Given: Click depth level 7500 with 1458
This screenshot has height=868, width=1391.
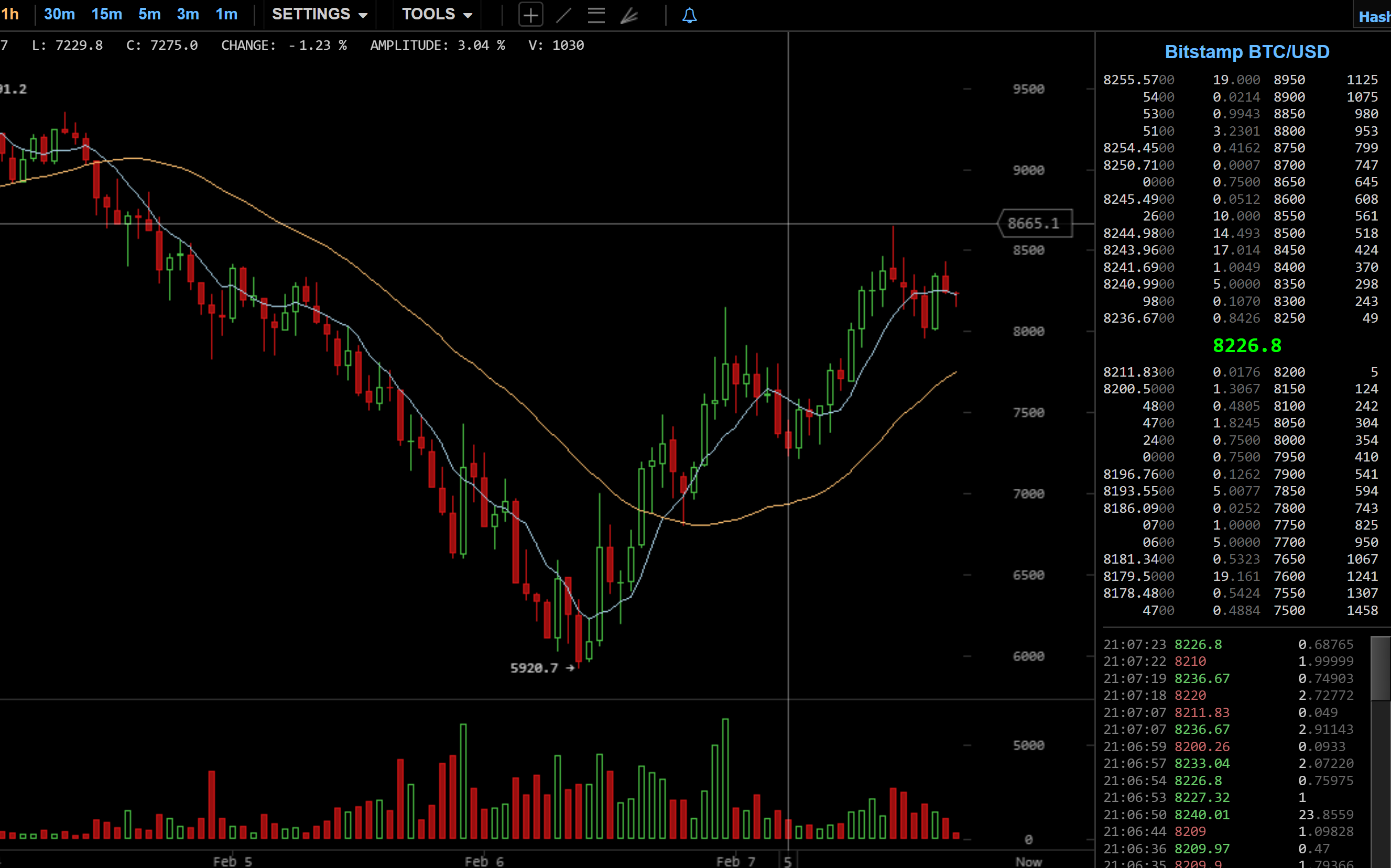Looking at the screenshot, I should (1325, 610).
